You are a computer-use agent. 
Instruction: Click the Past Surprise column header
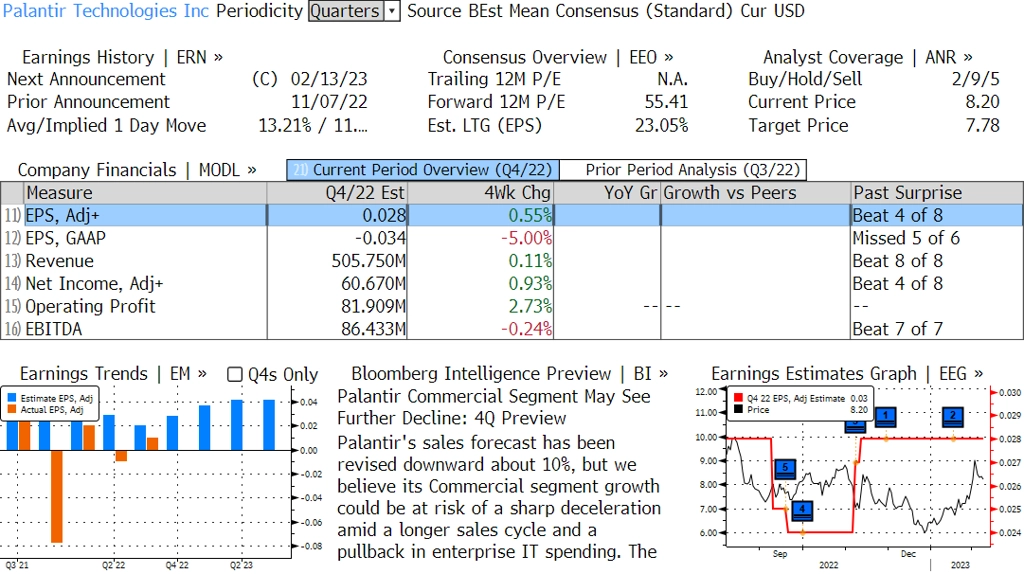click(937, 193)
